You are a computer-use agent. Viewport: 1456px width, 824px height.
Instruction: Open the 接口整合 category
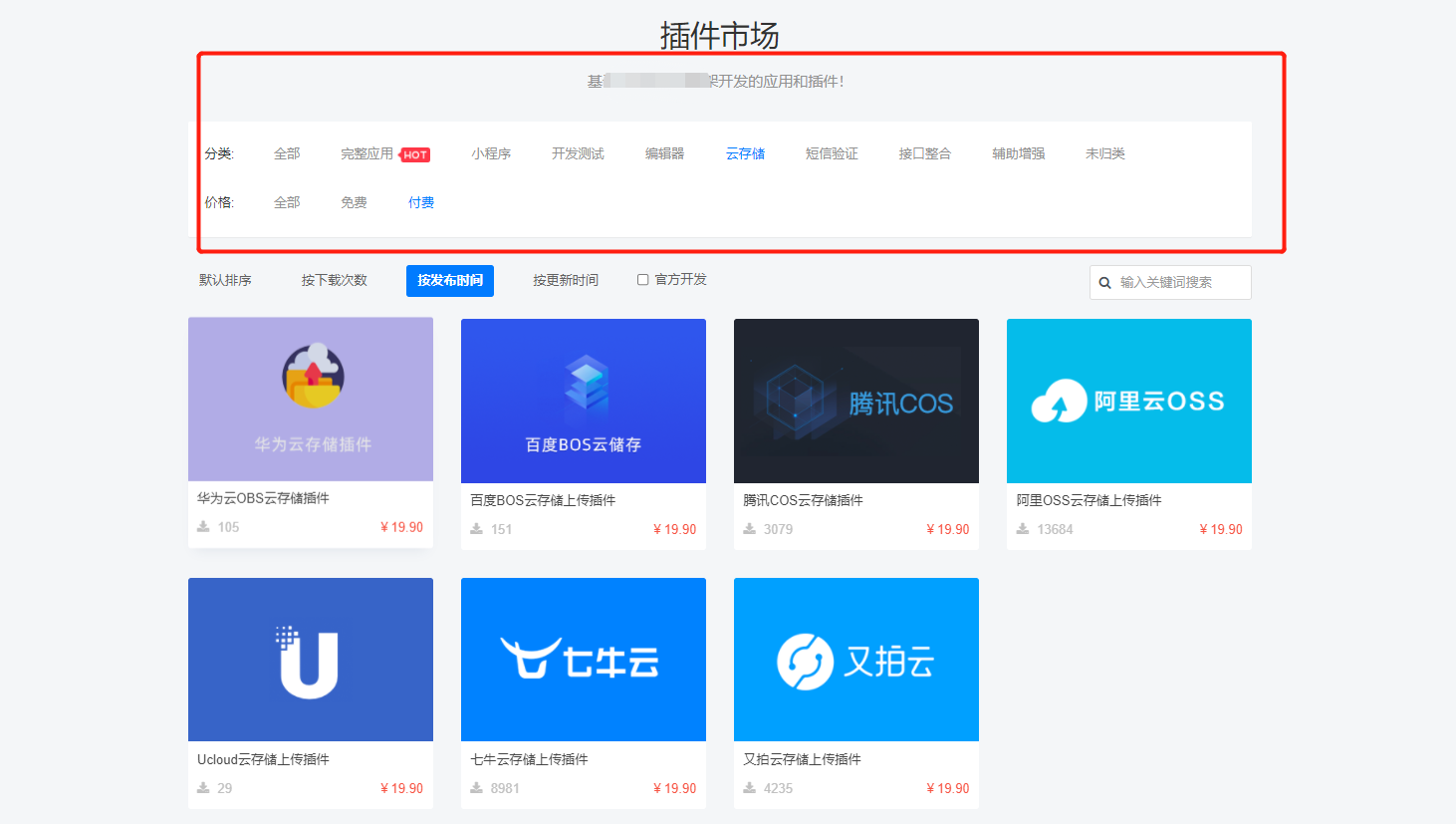[924, 153]
